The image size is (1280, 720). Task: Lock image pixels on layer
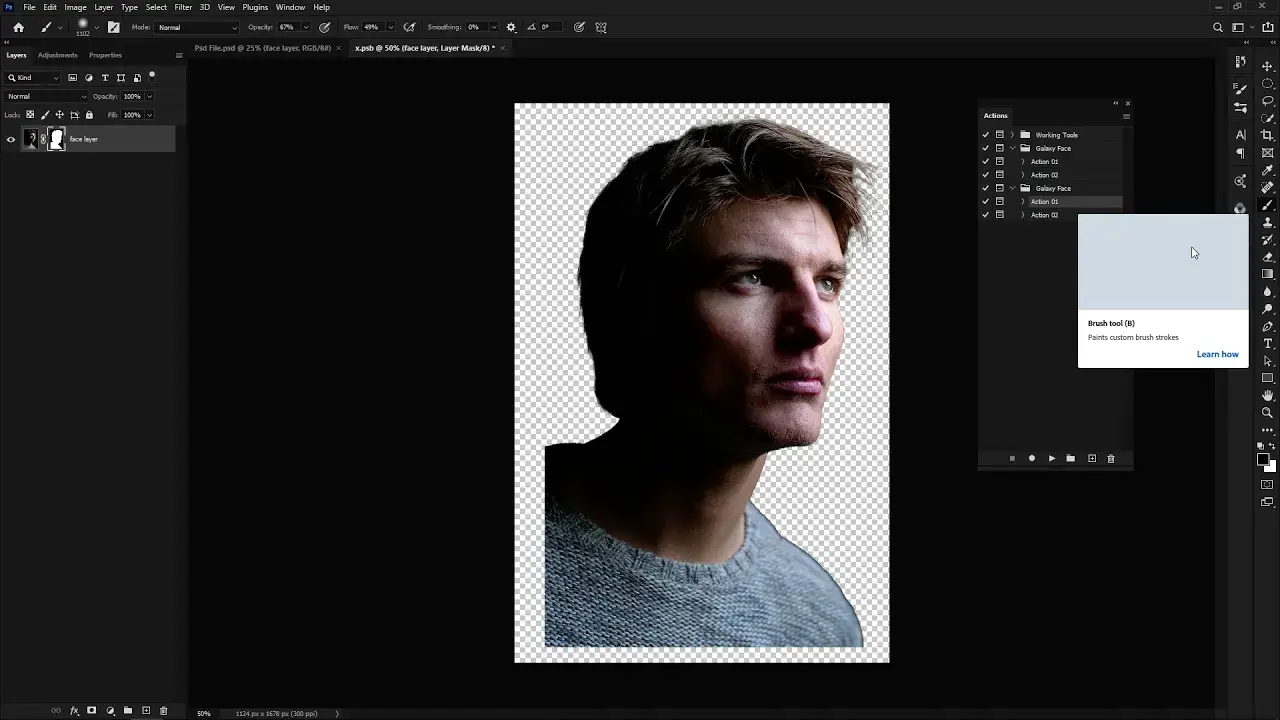pyautogui.click(x=45, y=115)
